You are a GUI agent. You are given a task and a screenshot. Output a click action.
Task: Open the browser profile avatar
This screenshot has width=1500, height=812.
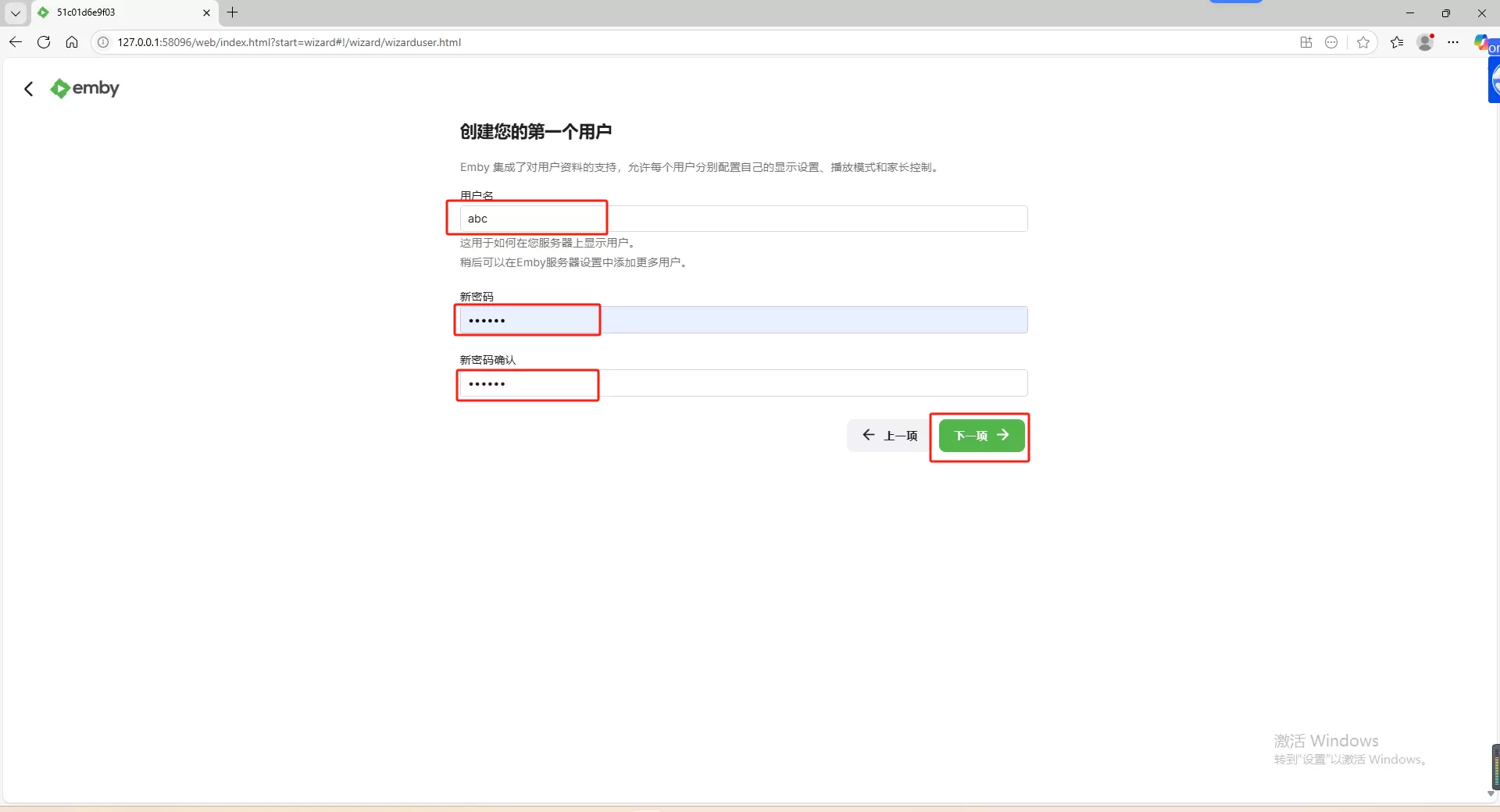1425,42
